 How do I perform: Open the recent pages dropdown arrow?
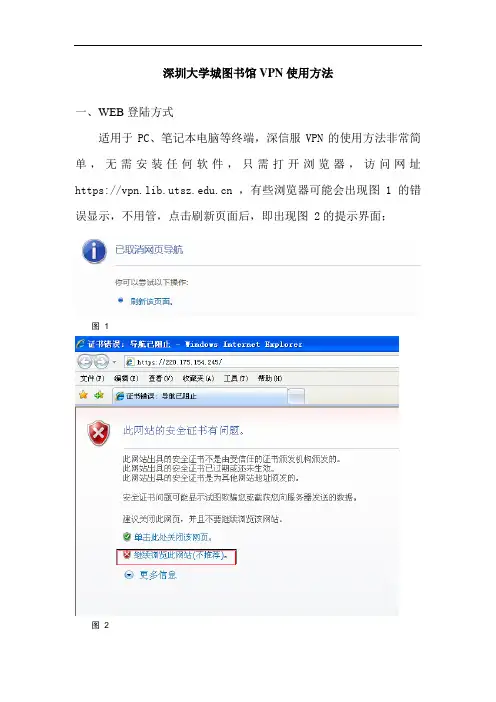click(115, 362)
